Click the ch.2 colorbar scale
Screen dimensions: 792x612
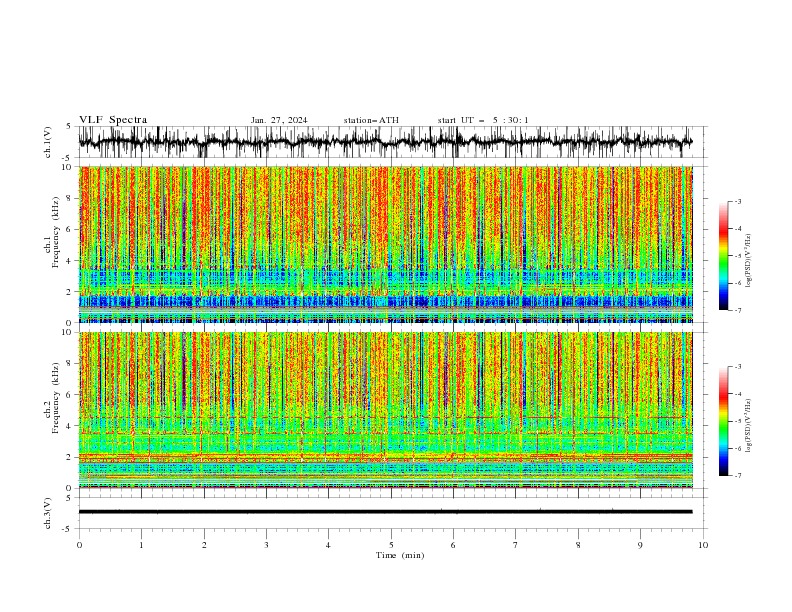pyautogui.click(x=723, y=421)
